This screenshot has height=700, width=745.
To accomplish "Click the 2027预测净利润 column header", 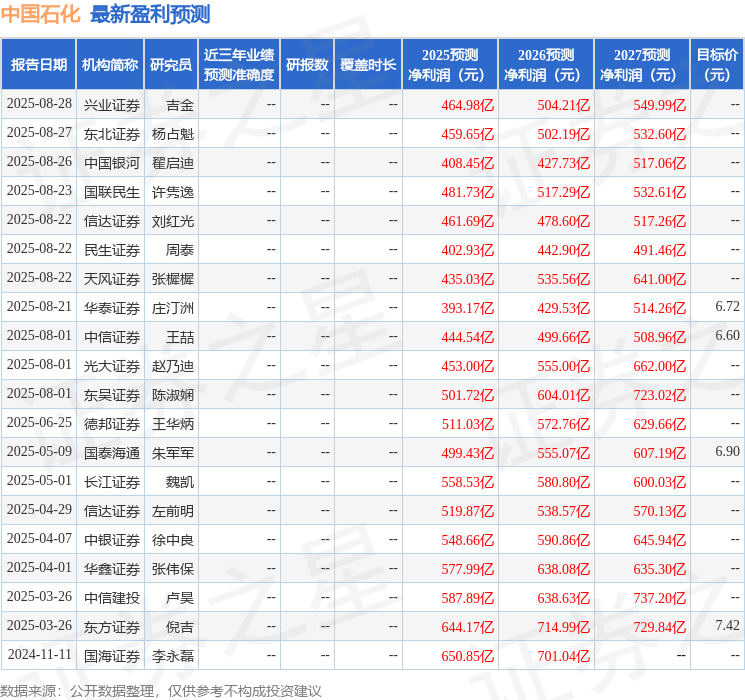I will pos(642,65).
